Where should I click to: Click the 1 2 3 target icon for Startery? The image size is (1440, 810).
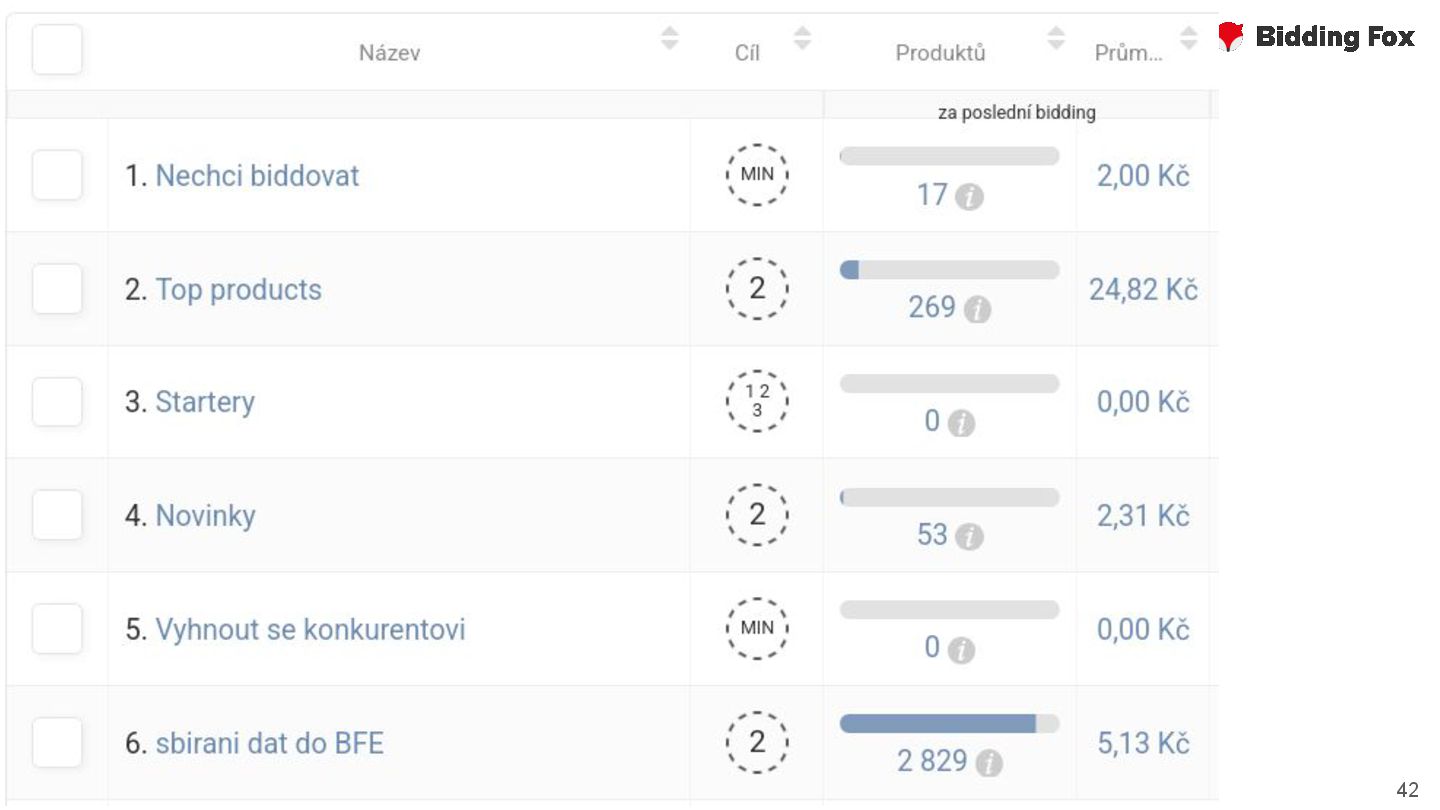757,402
